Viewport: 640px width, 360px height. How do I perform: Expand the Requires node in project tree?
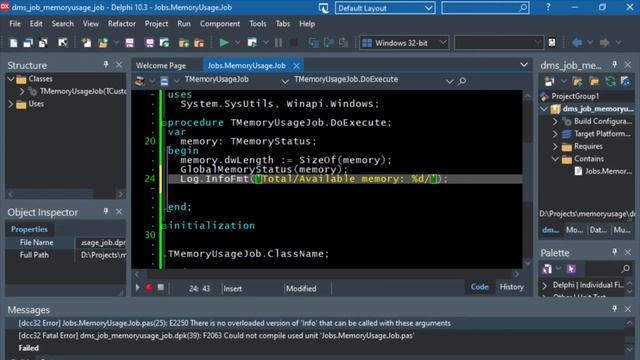pyautogui.click(x=555, y=146)
